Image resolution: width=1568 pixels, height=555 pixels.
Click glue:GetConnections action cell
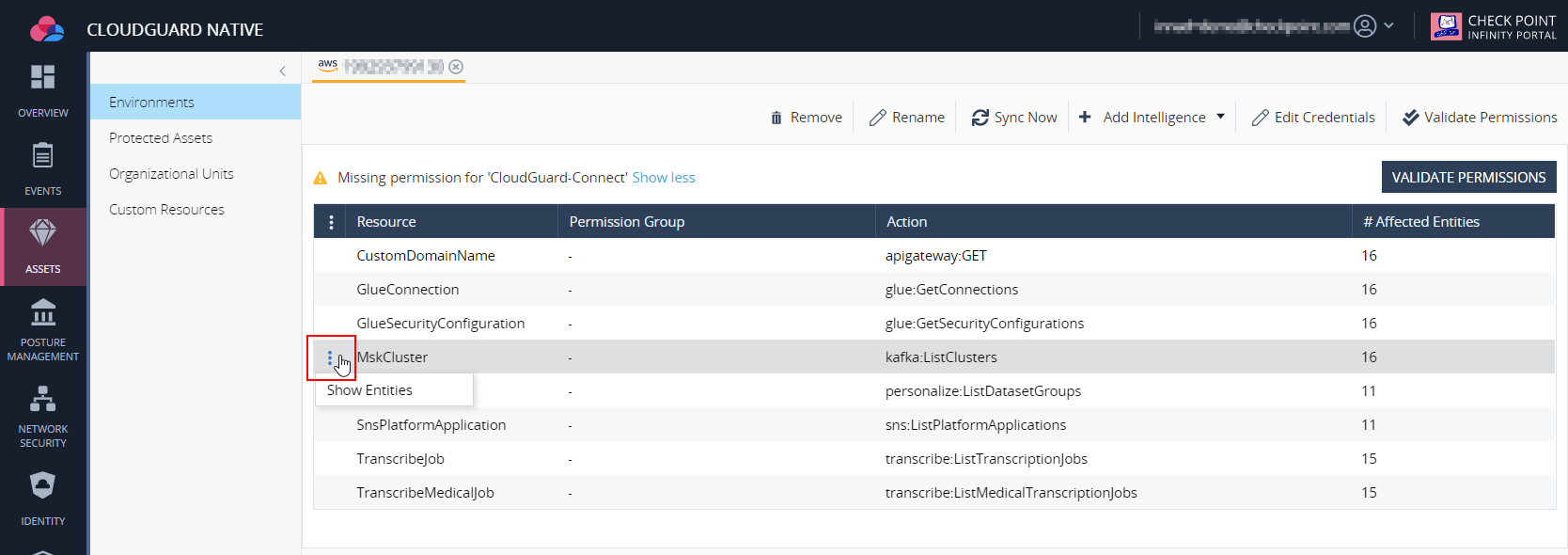952,290
